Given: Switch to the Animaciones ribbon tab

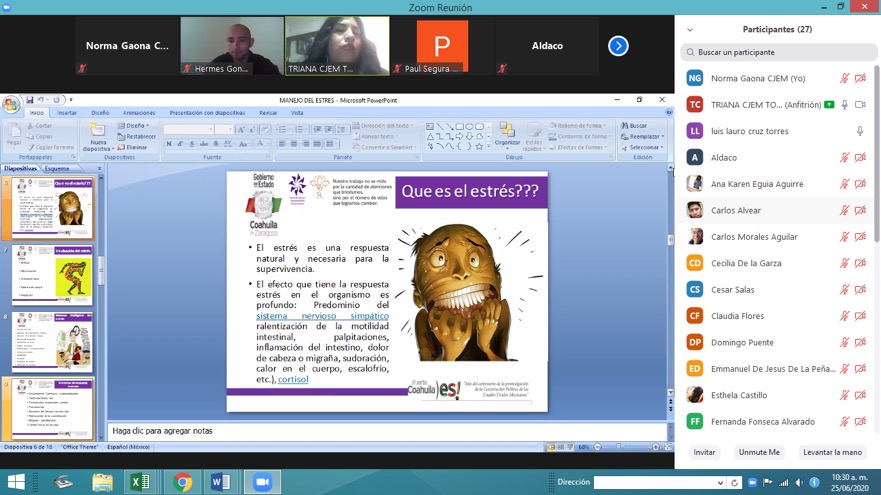Looking at the screenshot, I should pyautogui.click(x=138, y=113).
